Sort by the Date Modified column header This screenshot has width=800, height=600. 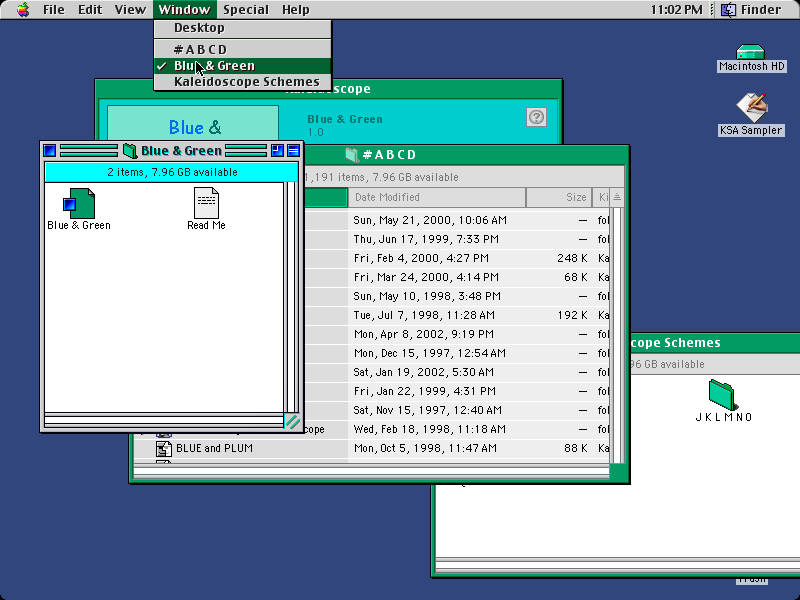[437, 197]
